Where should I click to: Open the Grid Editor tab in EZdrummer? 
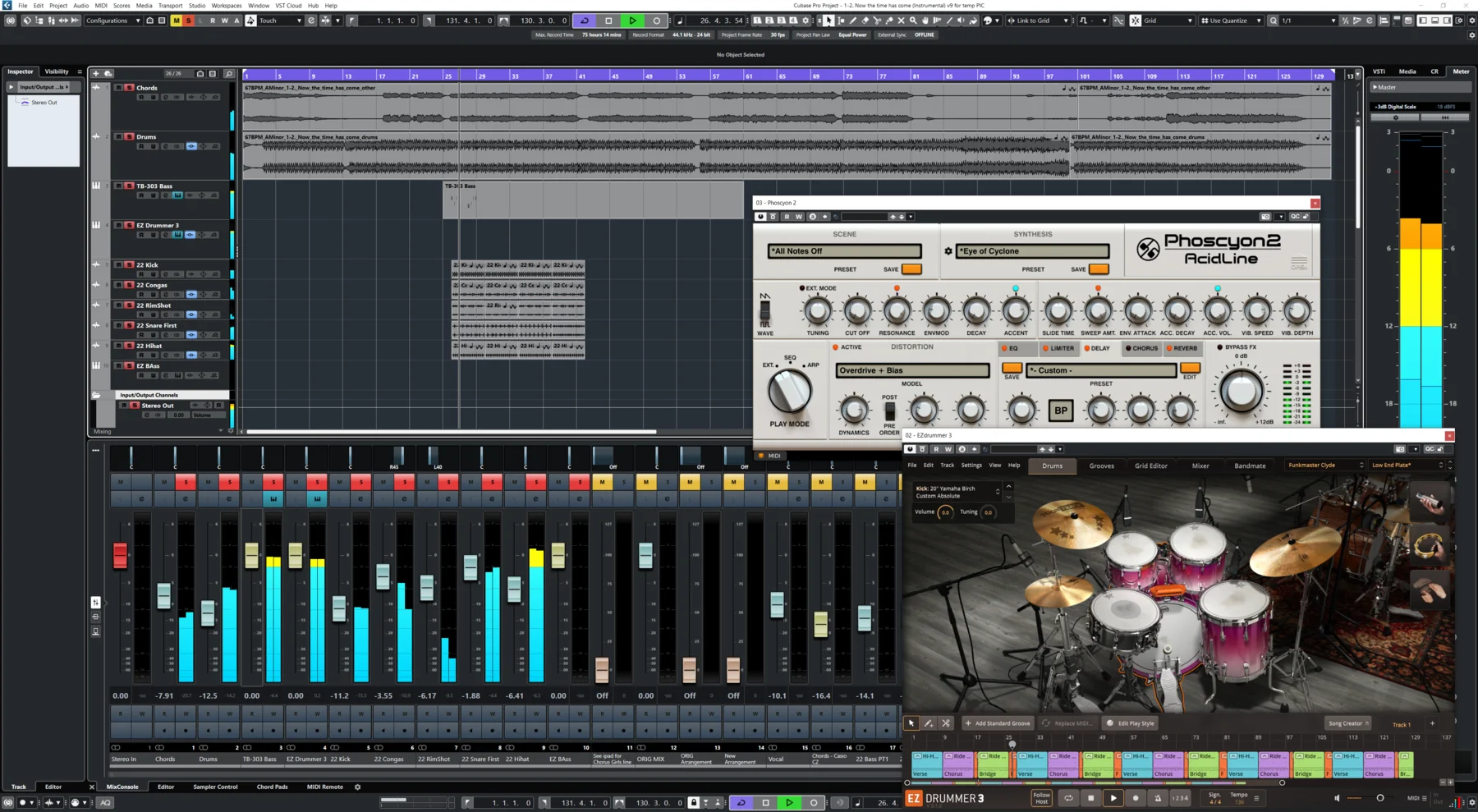[1150, 466]
